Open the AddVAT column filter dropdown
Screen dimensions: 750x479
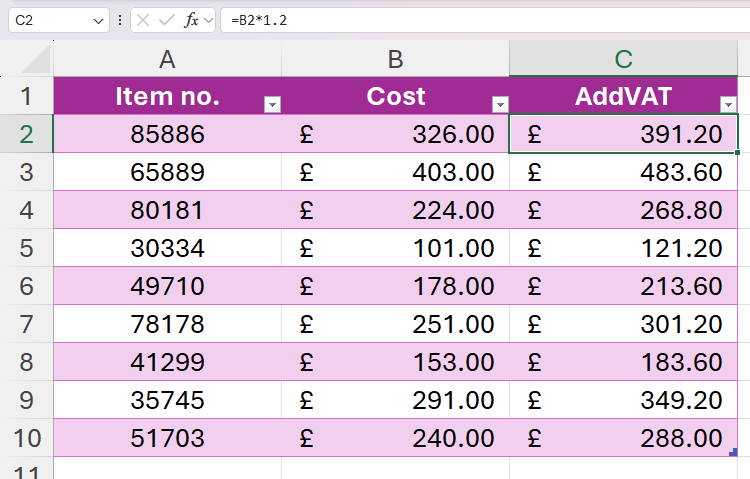pyautogui.click(x=727, y=104)
